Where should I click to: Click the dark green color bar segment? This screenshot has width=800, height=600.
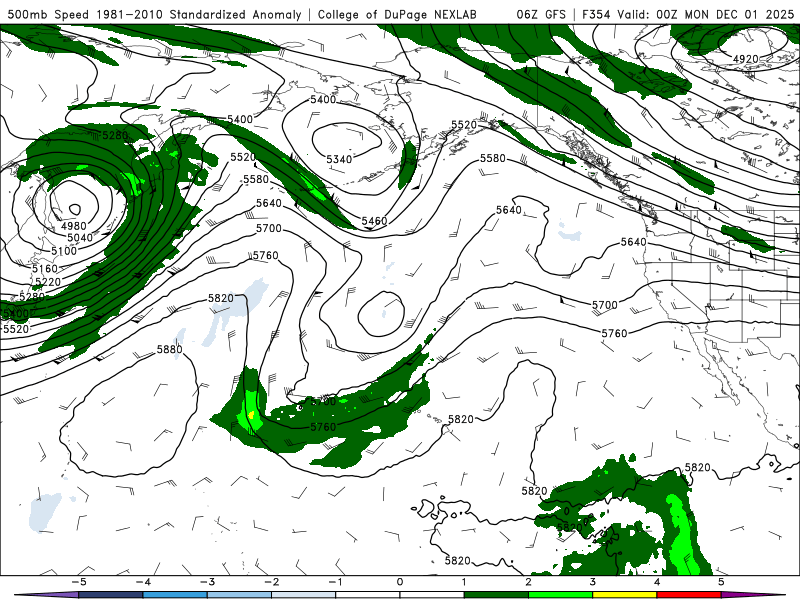496,595
